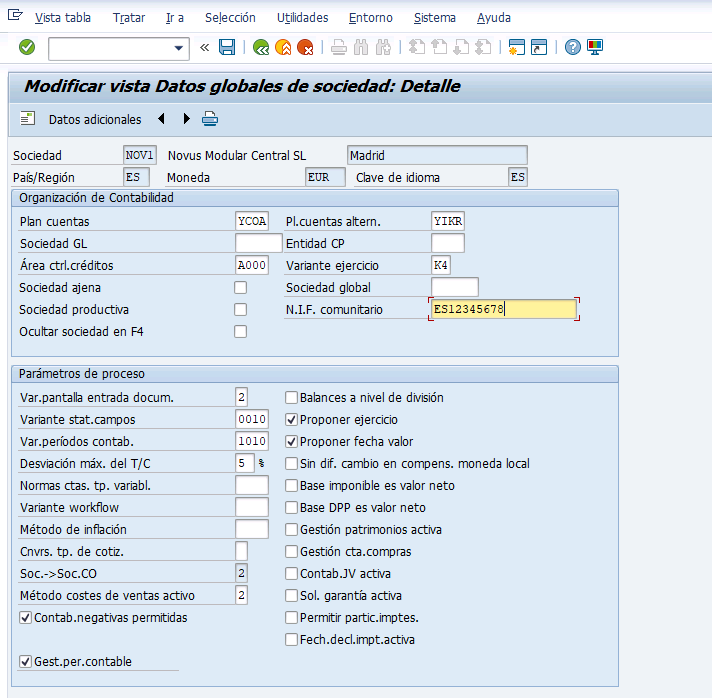Click the Find Next binoculars icon
The image size is (712, 698).
pyautogui.click(x=383, y=47)
